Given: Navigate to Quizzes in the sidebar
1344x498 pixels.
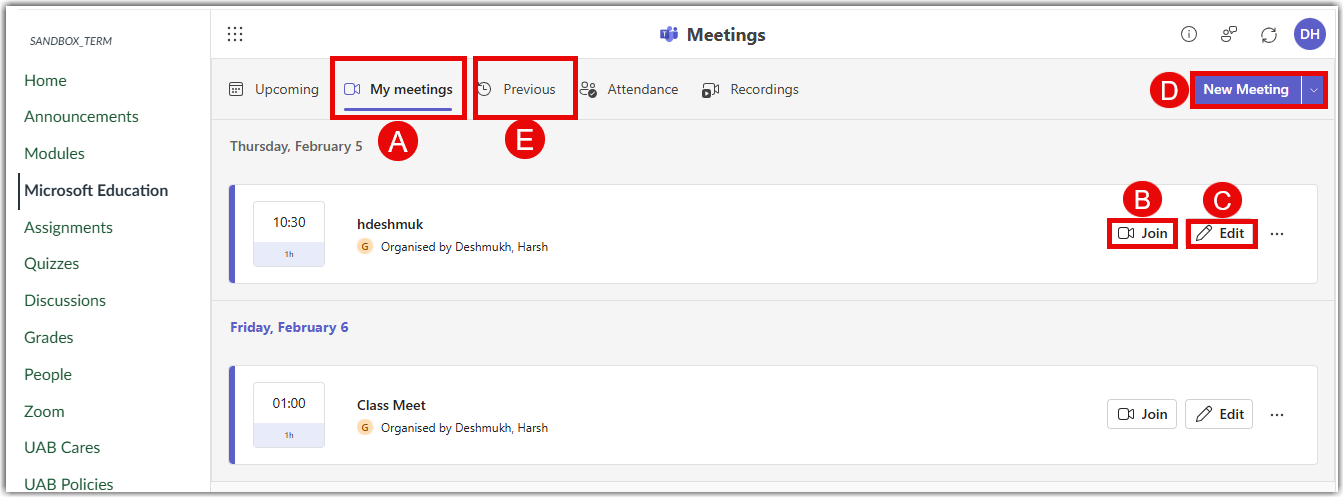Looking at the screenshot, I should pos(52,264).
